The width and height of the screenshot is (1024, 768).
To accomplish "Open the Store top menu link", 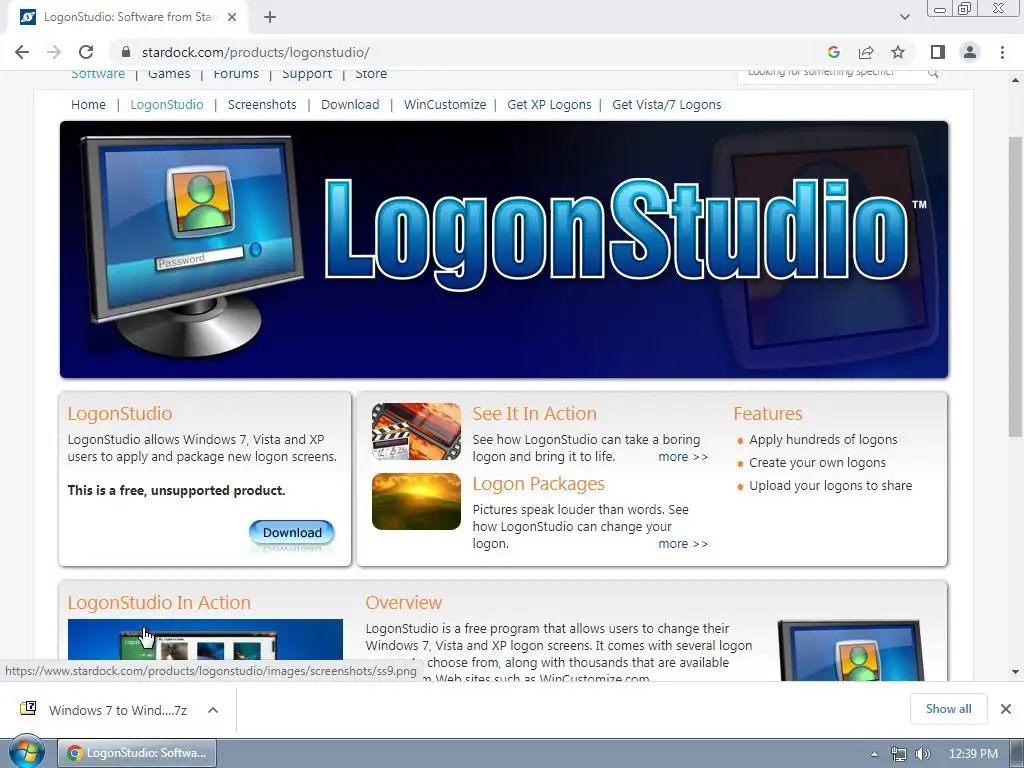I will pos(371,74).
